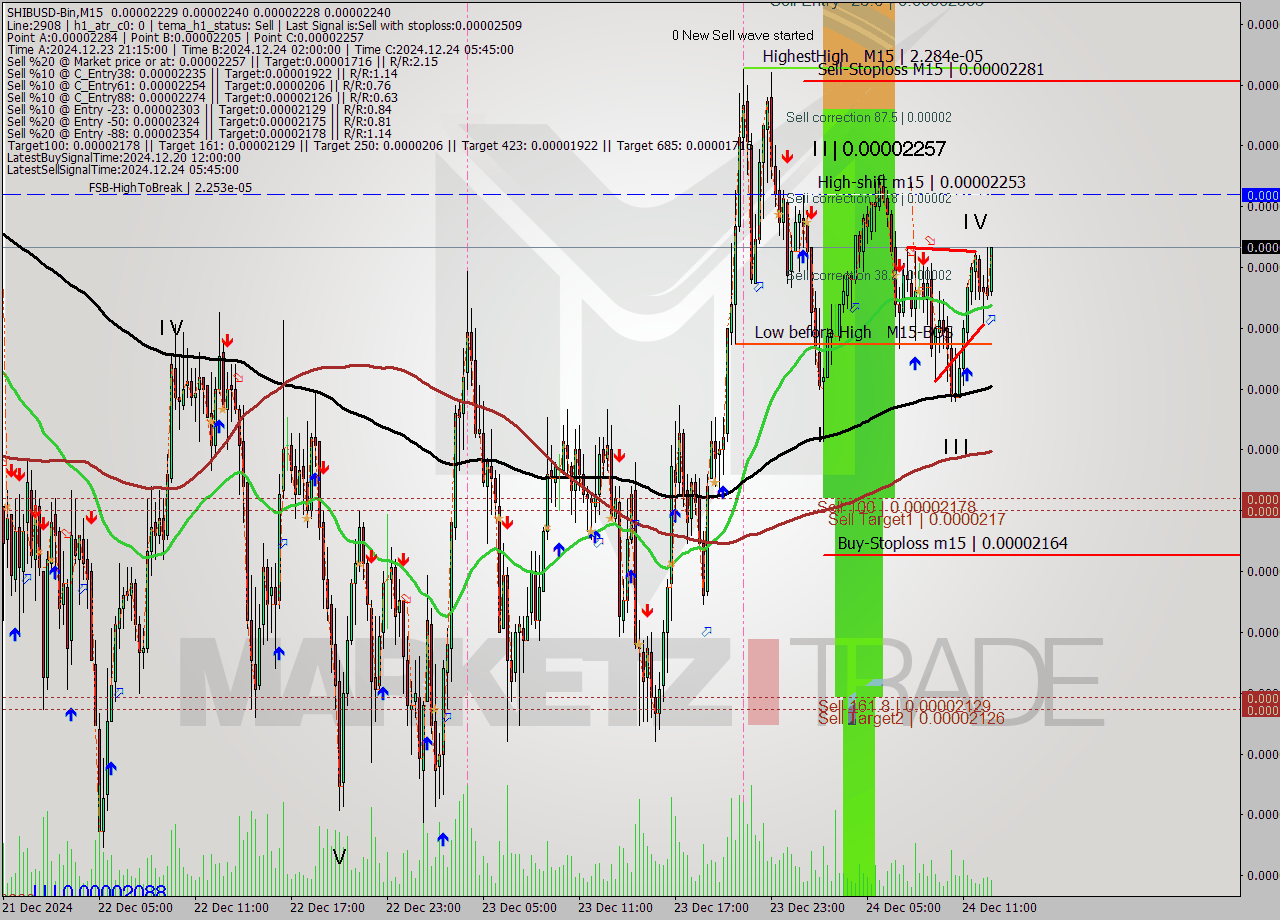Screen dimensions: 1280x920
Task: Click the '21 Dec 2024' date axis label
Action: pyautogui.click(x=38, y=907)
